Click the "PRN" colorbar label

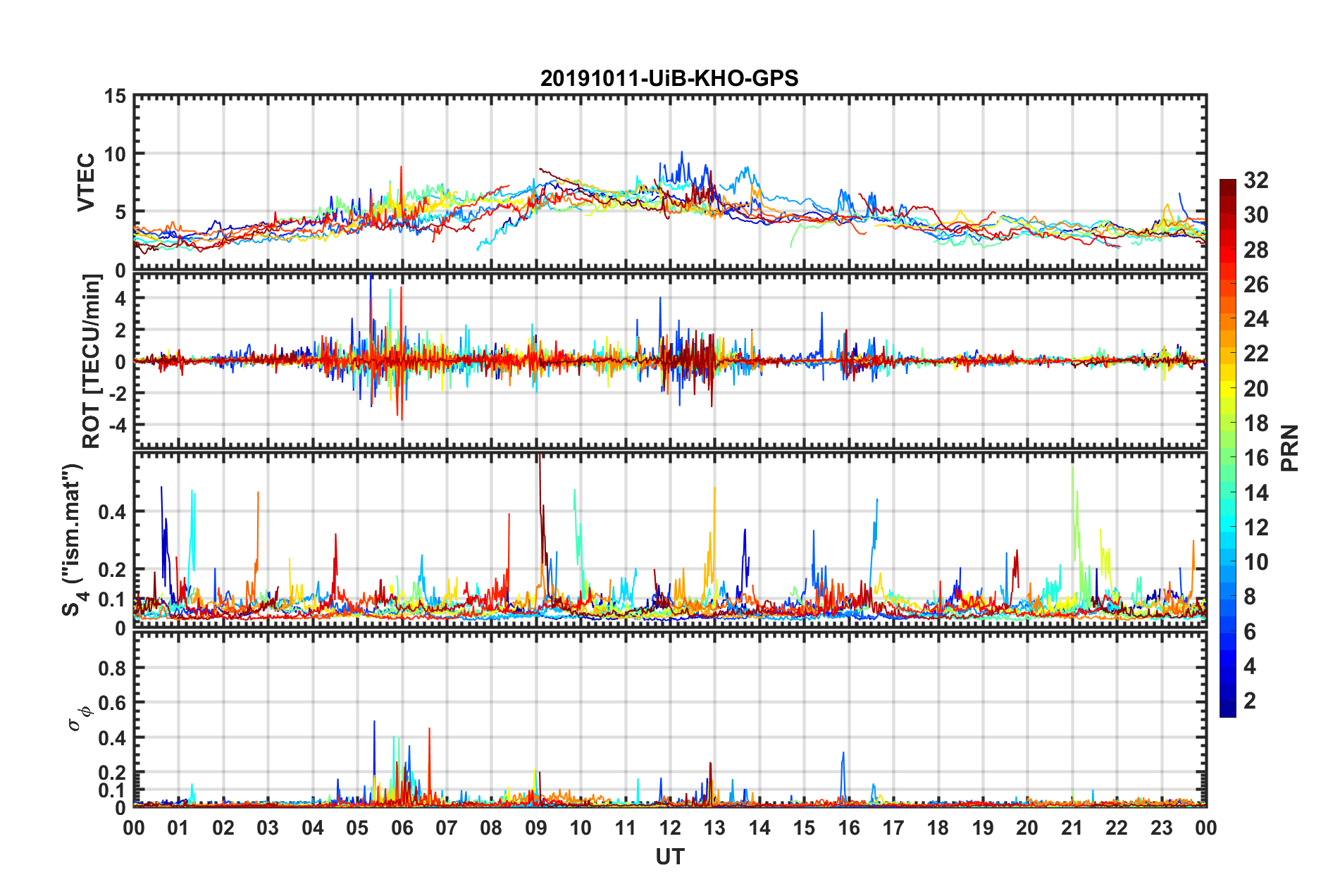[x=1290, y=448]
